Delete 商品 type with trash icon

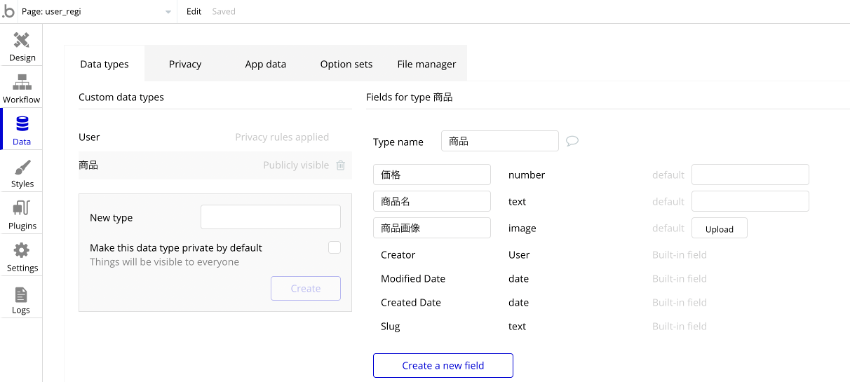coord(340,165)
